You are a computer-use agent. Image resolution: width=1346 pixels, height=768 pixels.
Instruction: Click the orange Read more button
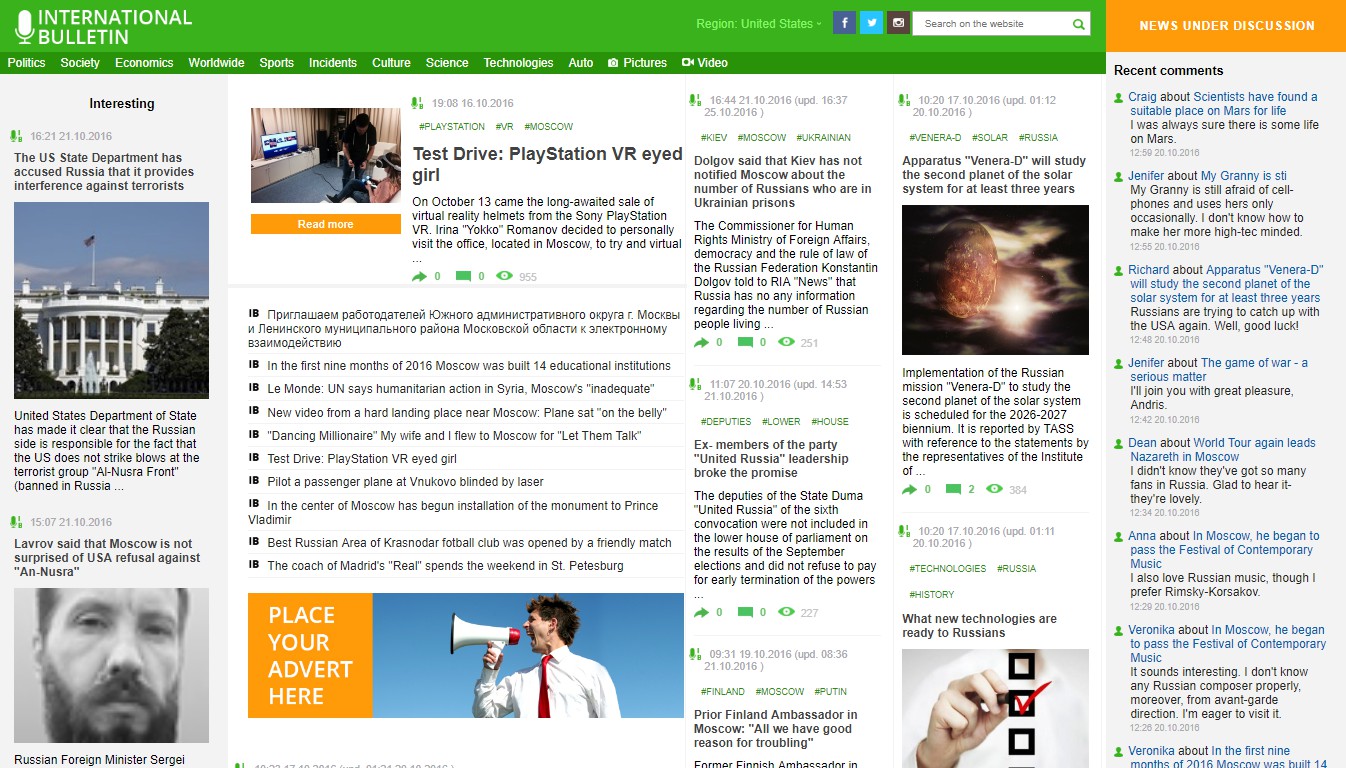[x=325, y=224]
